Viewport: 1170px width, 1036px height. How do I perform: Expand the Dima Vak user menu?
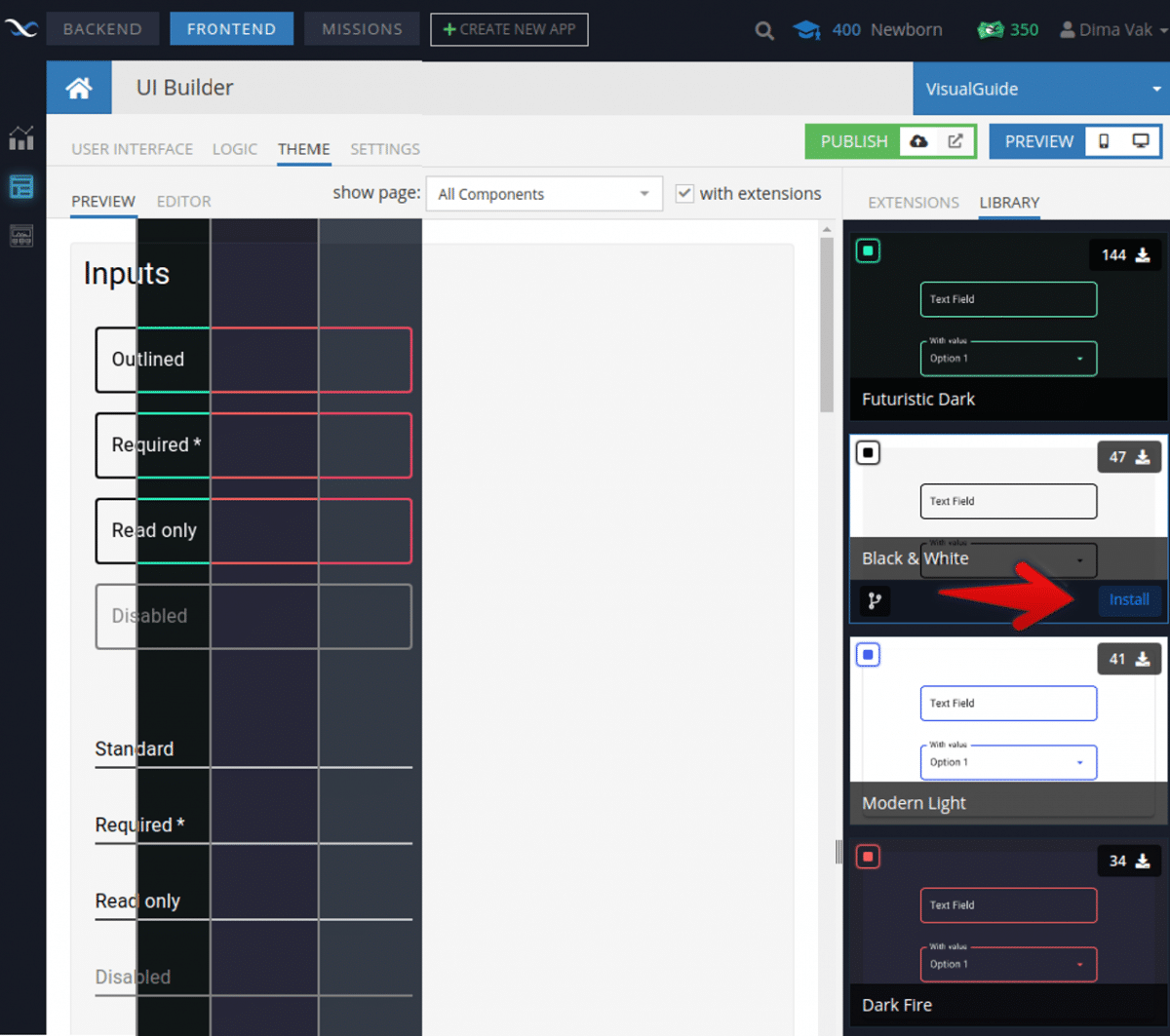pyautogui.click(x=1111, y=29)
